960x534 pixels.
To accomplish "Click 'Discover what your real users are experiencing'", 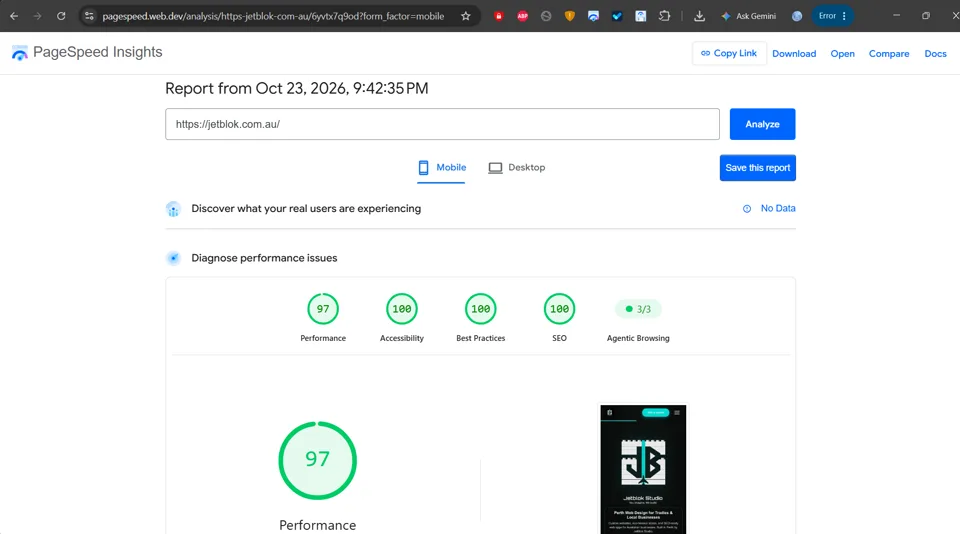I will (x=306, y=209).
